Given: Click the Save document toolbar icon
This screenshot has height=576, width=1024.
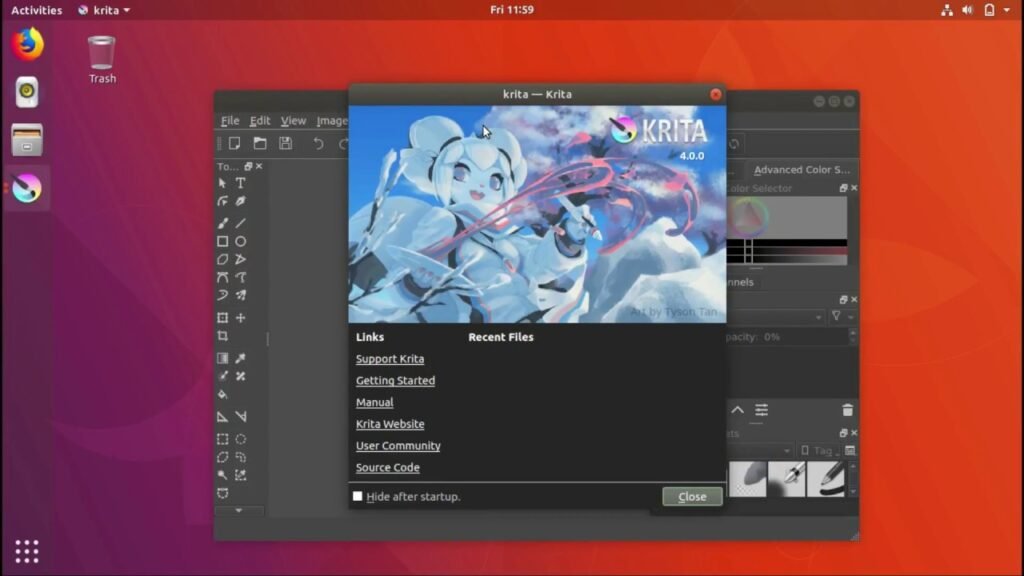Looking at the screenshot, I should [286, 144].
